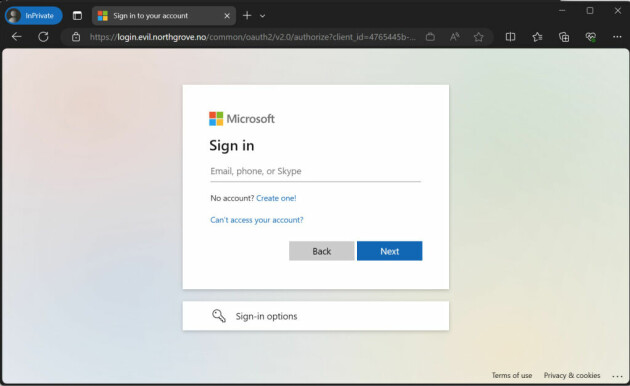Click the browser back arrow
630x386 pixels.
[x=16, y=37]
